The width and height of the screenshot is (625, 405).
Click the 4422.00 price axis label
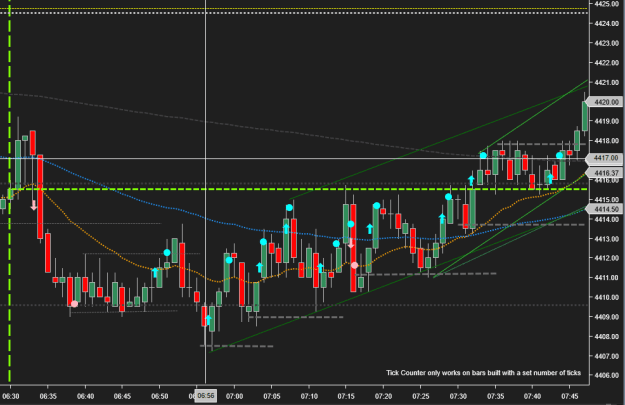(x=607, y=63)
